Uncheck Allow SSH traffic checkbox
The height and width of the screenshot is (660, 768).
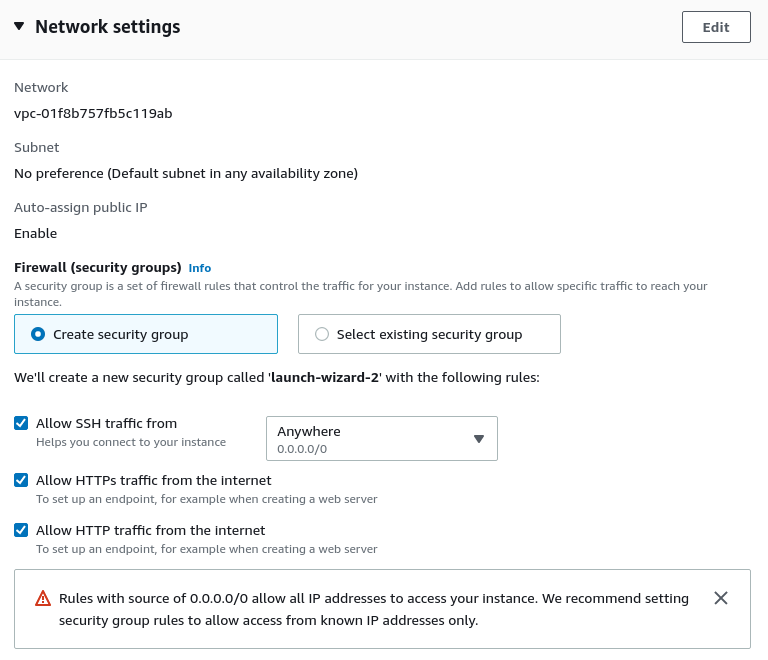[21, 423]
